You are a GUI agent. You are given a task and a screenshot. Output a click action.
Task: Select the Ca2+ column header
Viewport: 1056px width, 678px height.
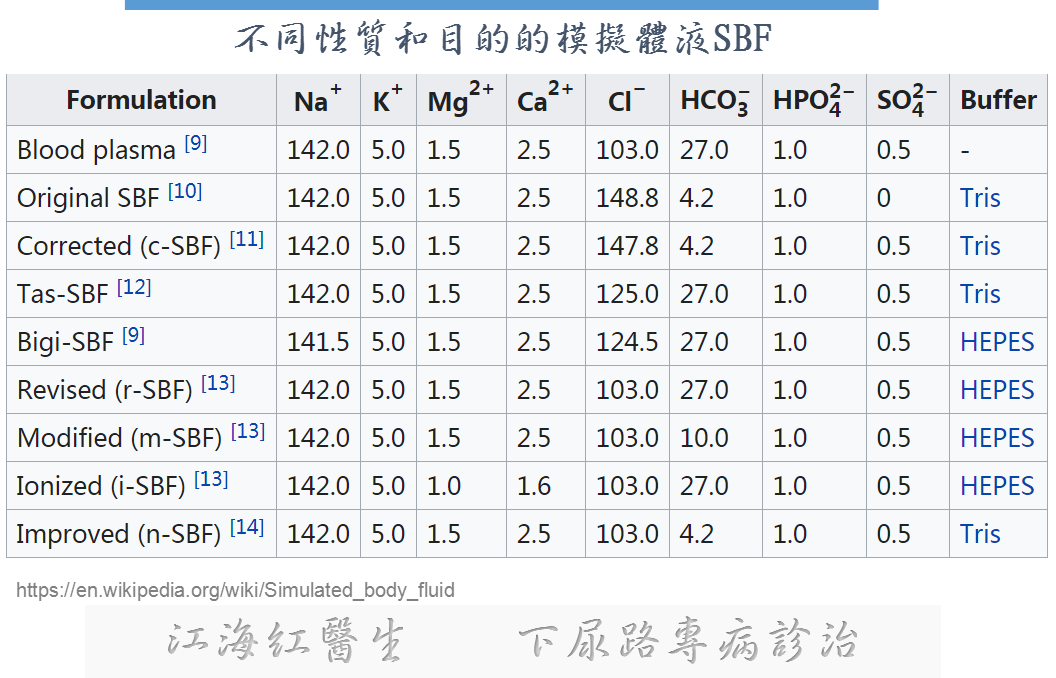(545, 100)
